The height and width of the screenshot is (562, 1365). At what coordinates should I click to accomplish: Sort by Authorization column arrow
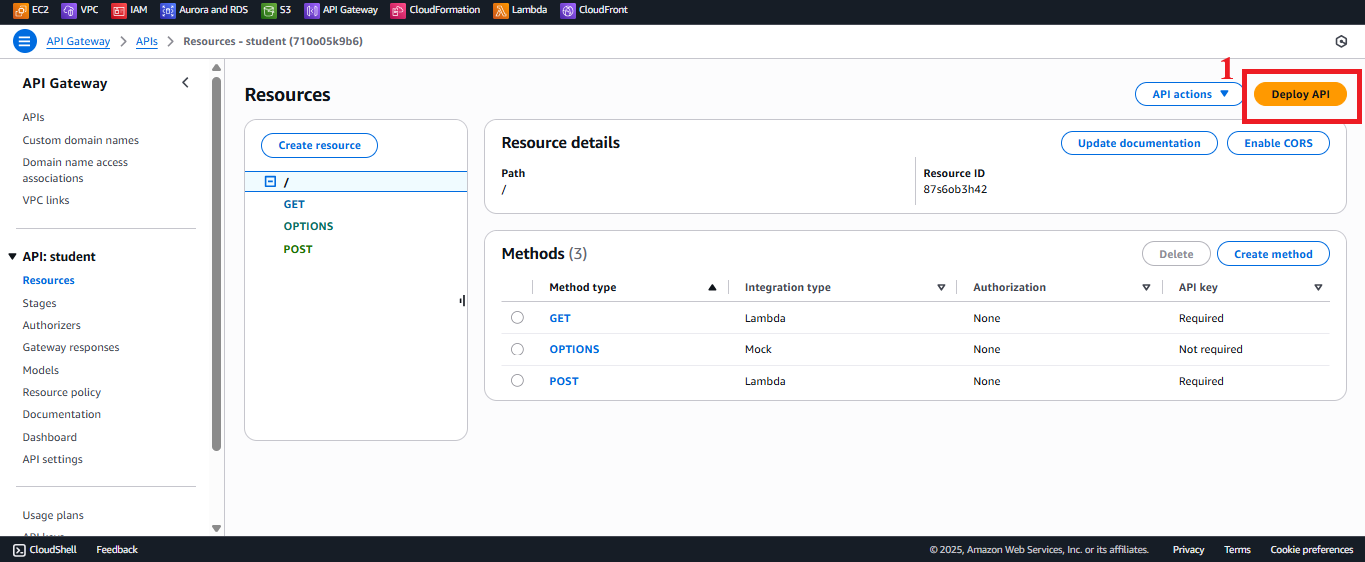1146,287
